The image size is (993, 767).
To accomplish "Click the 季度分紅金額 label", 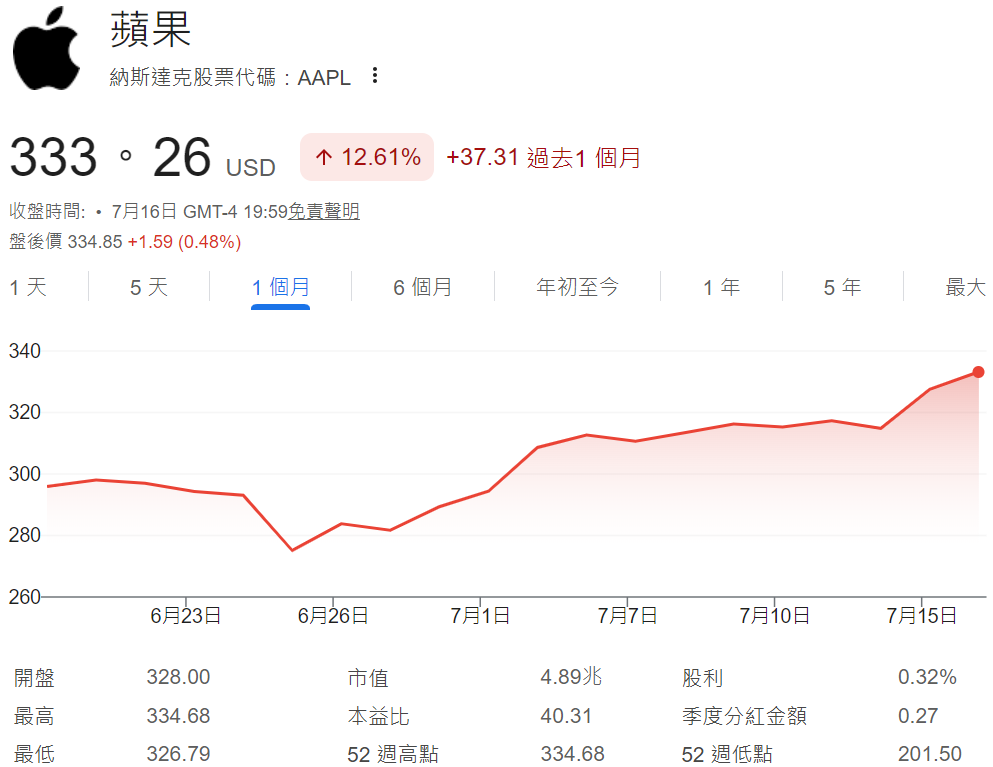I will [x=744, y=716].
